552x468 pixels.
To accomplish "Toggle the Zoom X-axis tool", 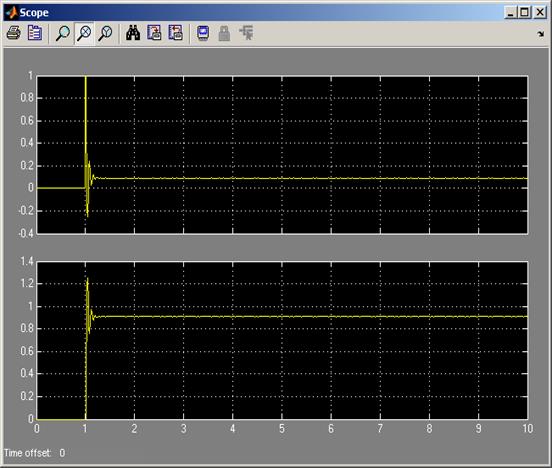I will [84, 33].
